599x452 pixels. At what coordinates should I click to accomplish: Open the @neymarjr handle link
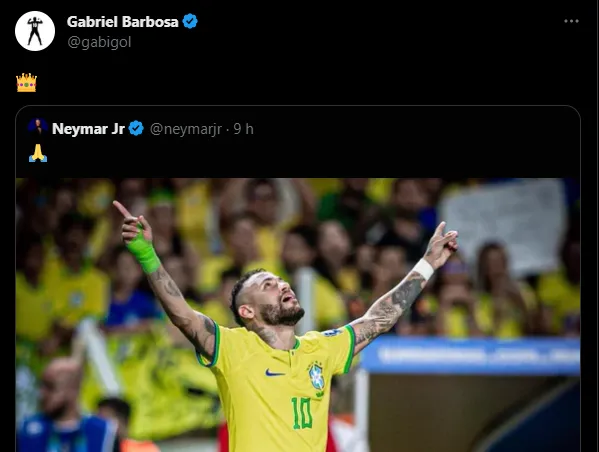click(x=186, y=129)
